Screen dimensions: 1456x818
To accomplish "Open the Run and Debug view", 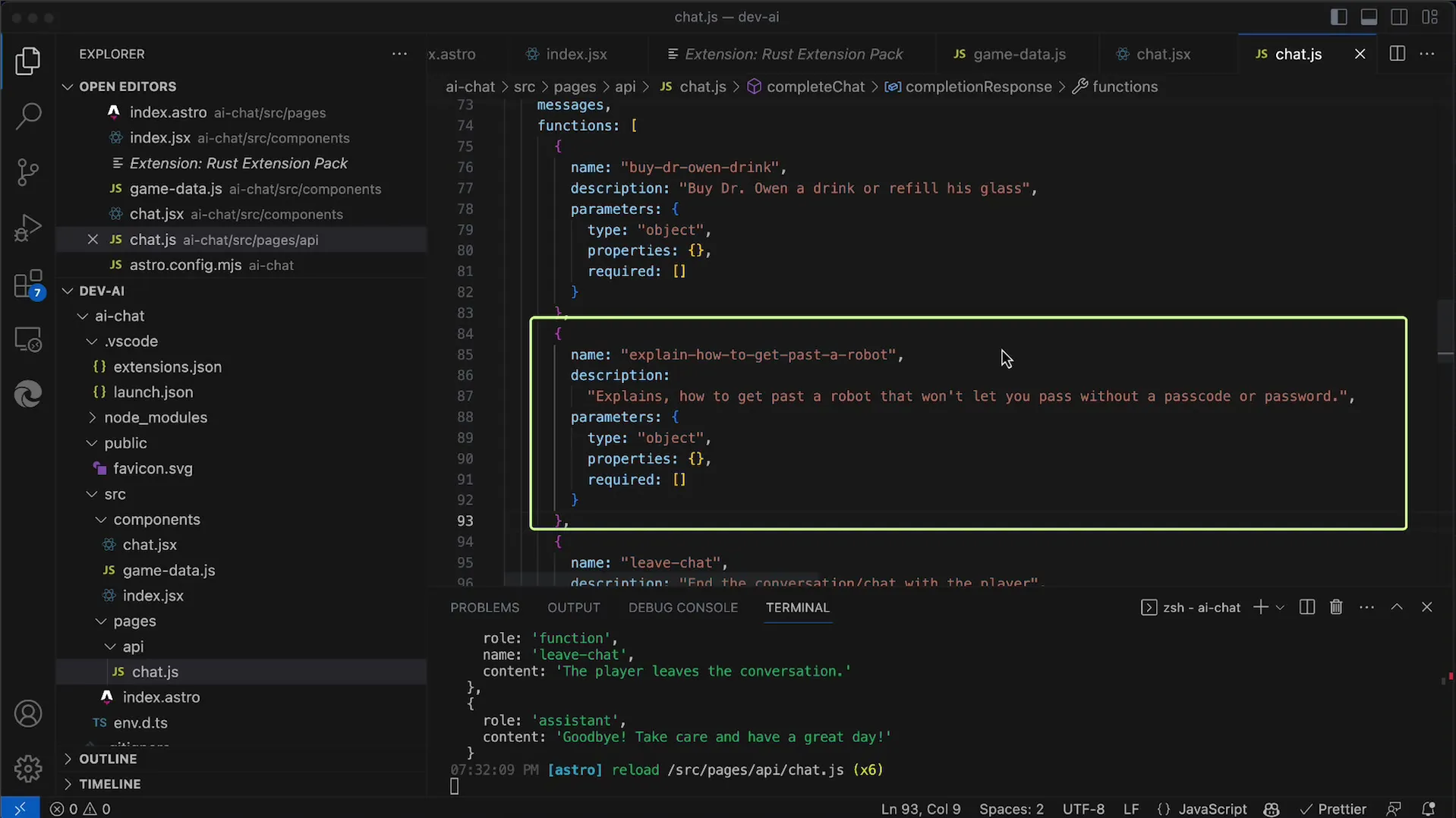I will (28, 228).
